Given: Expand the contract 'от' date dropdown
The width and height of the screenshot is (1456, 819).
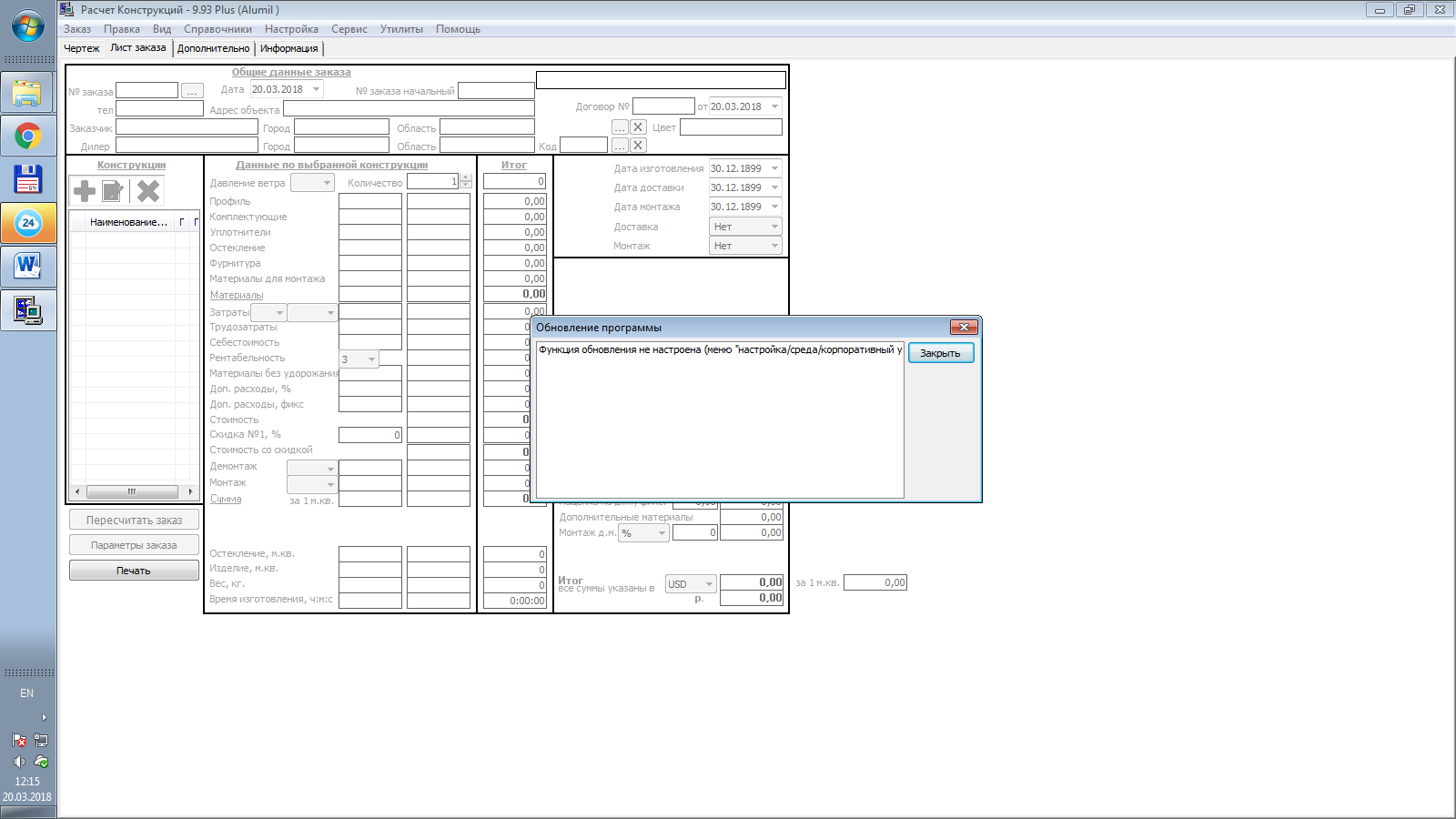Looking at the screenshot, I should 775,106.
